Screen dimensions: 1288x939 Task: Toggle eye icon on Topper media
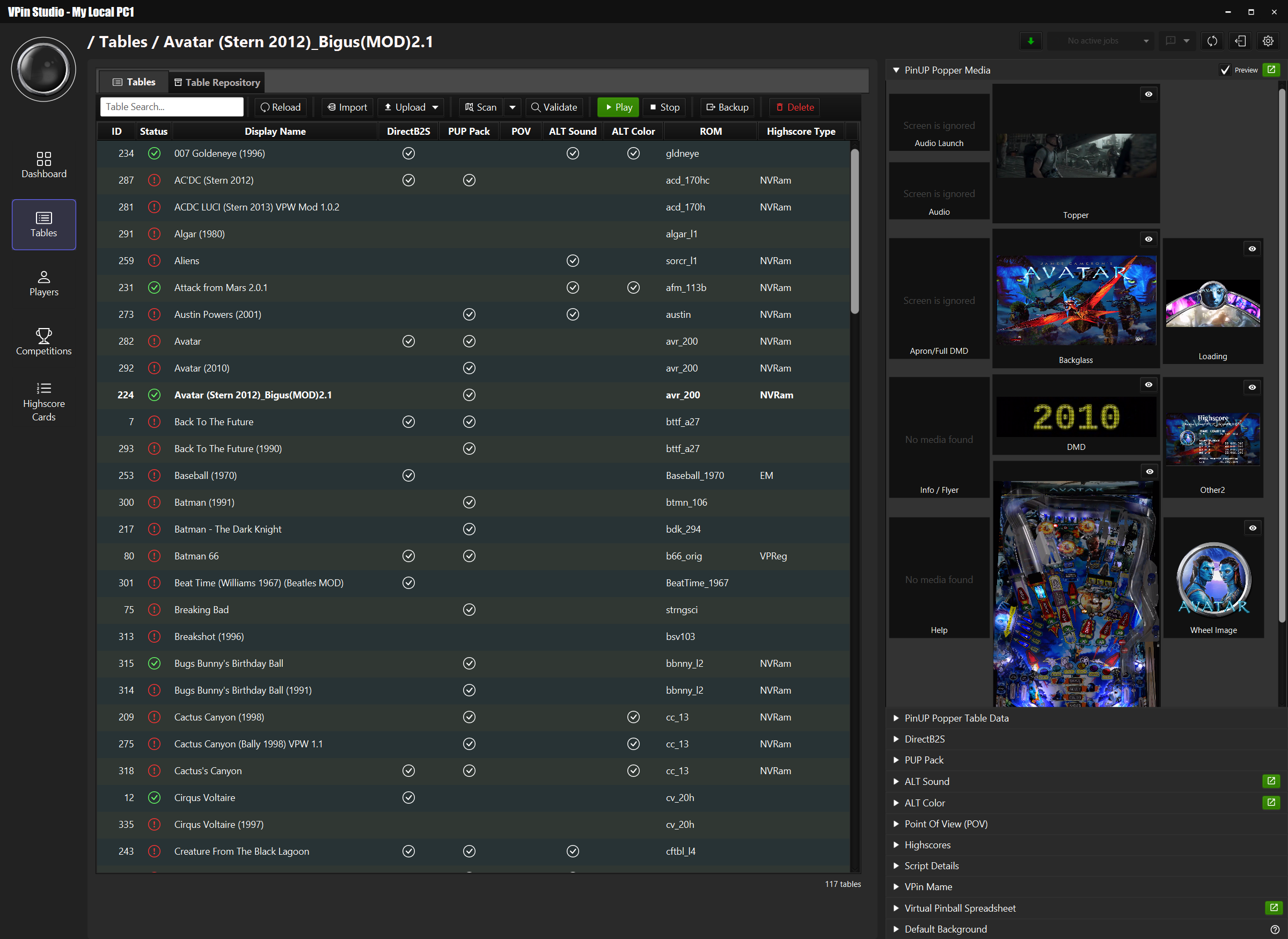pos(1148,94)
